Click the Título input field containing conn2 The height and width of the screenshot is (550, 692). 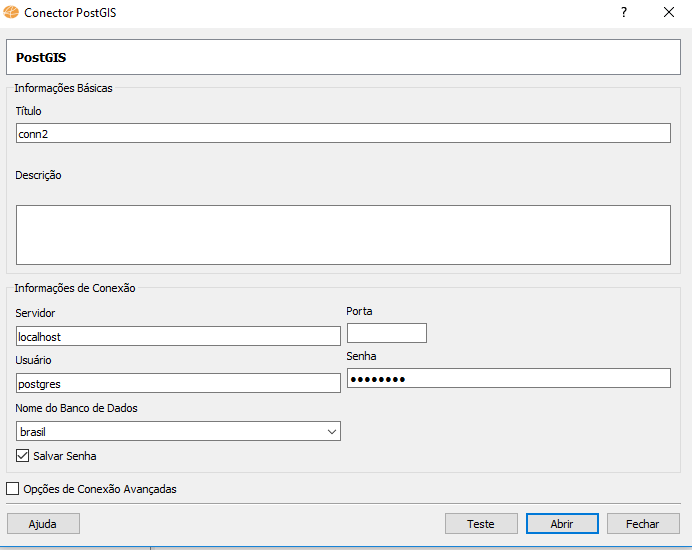pyautogui.click(x=343, y=133)
